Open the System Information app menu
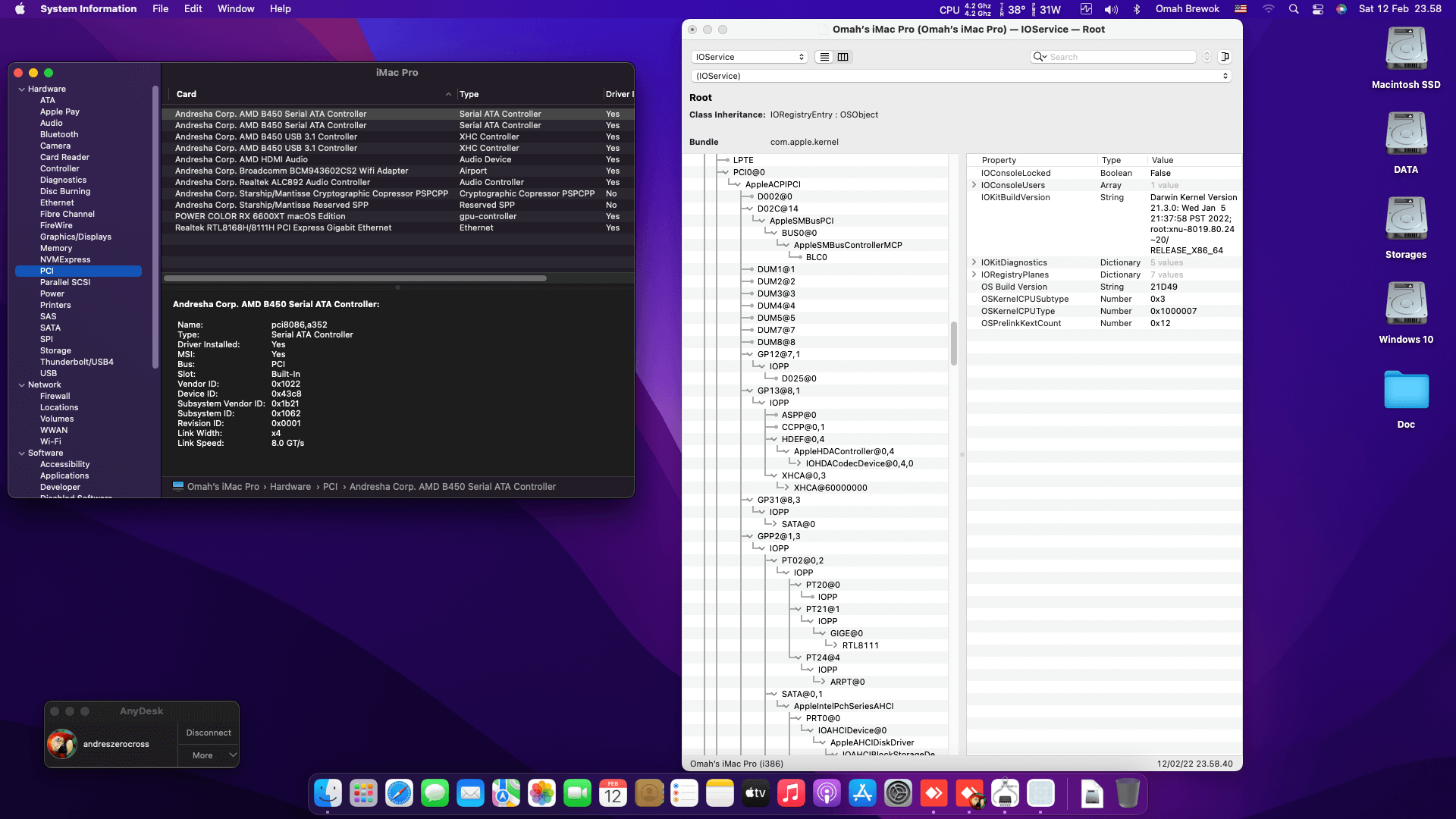 point(88,9)
